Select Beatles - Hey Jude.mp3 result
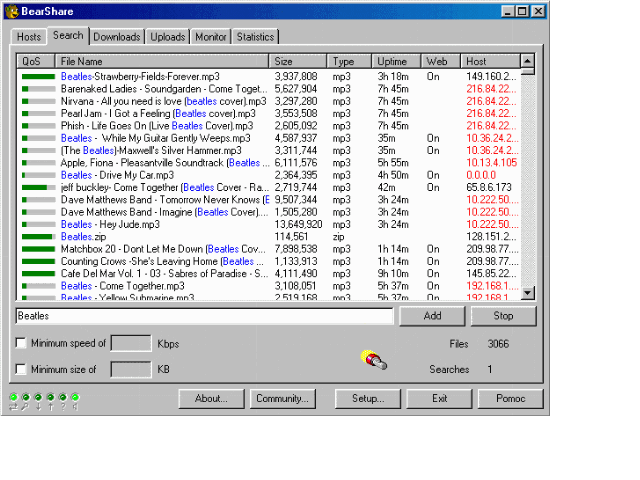 (x=110, y=224)
